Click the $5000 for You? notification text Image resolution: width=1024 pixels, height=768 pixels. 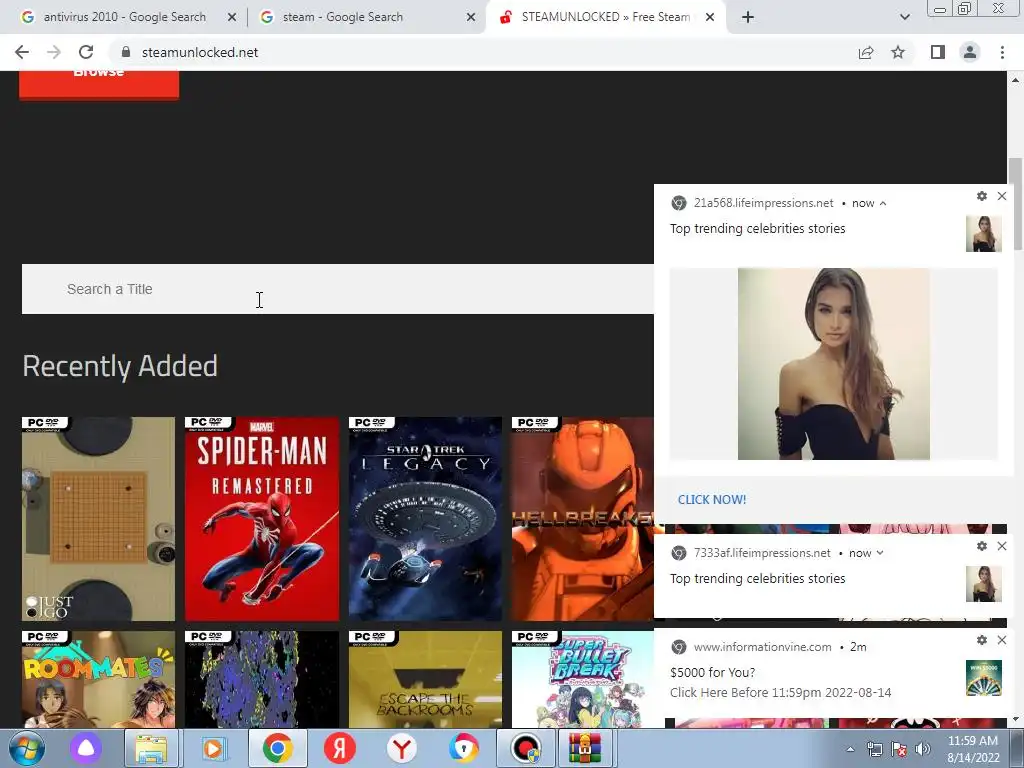pos(712,673)
